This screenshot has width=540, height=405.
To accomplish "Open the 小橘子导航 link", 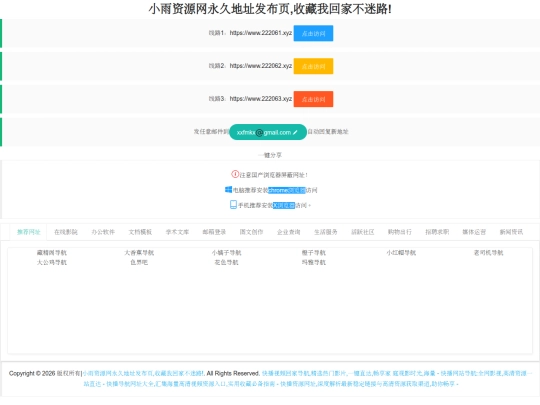I will pyautogui.click(x=227, y=252).
